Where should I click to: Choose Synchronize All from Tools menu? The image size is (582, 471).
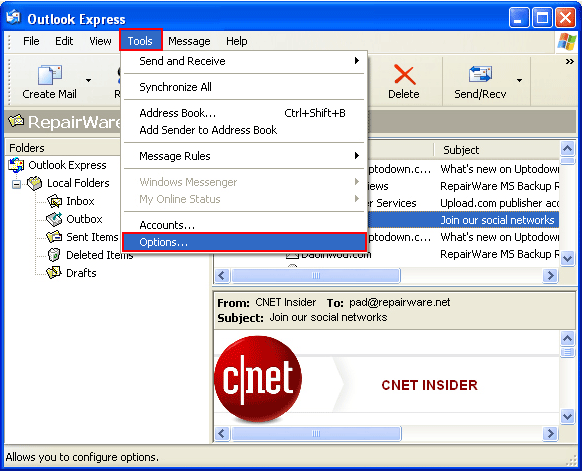click(245, 87)
